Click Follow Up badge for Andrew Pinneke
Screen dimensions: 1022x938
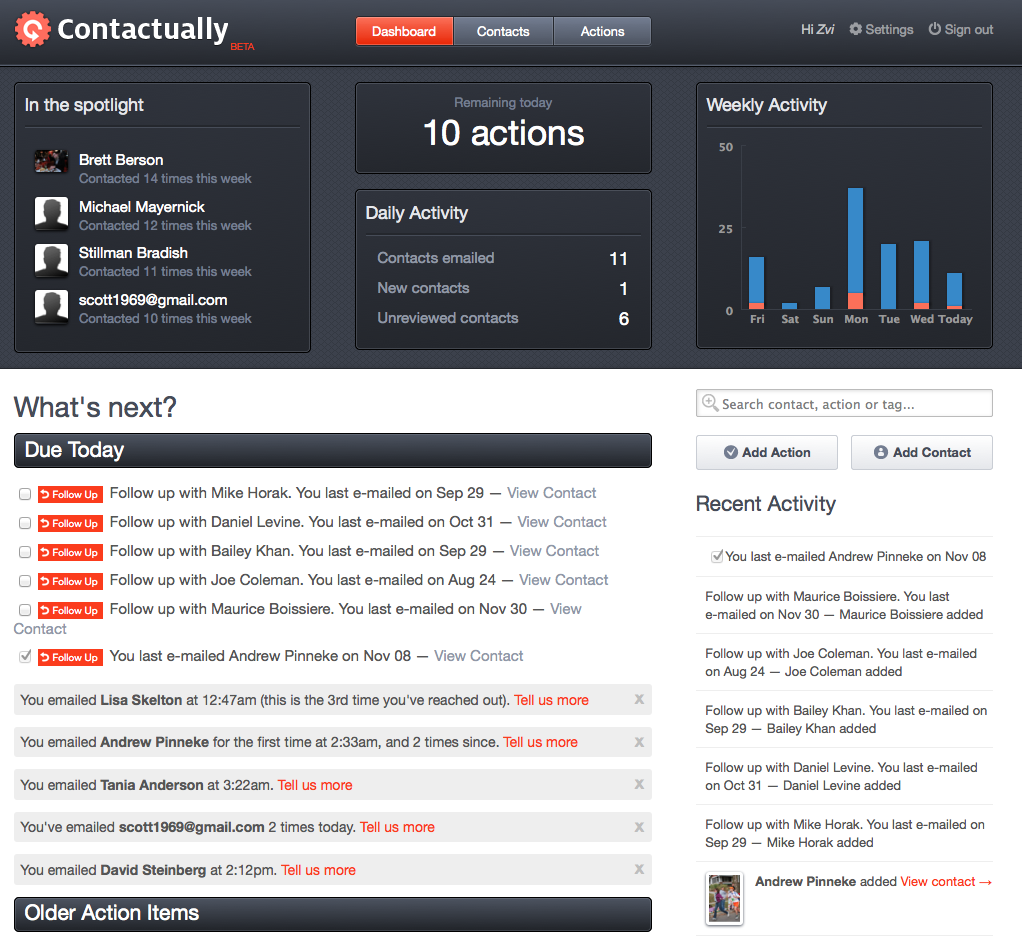pos(70,658)
